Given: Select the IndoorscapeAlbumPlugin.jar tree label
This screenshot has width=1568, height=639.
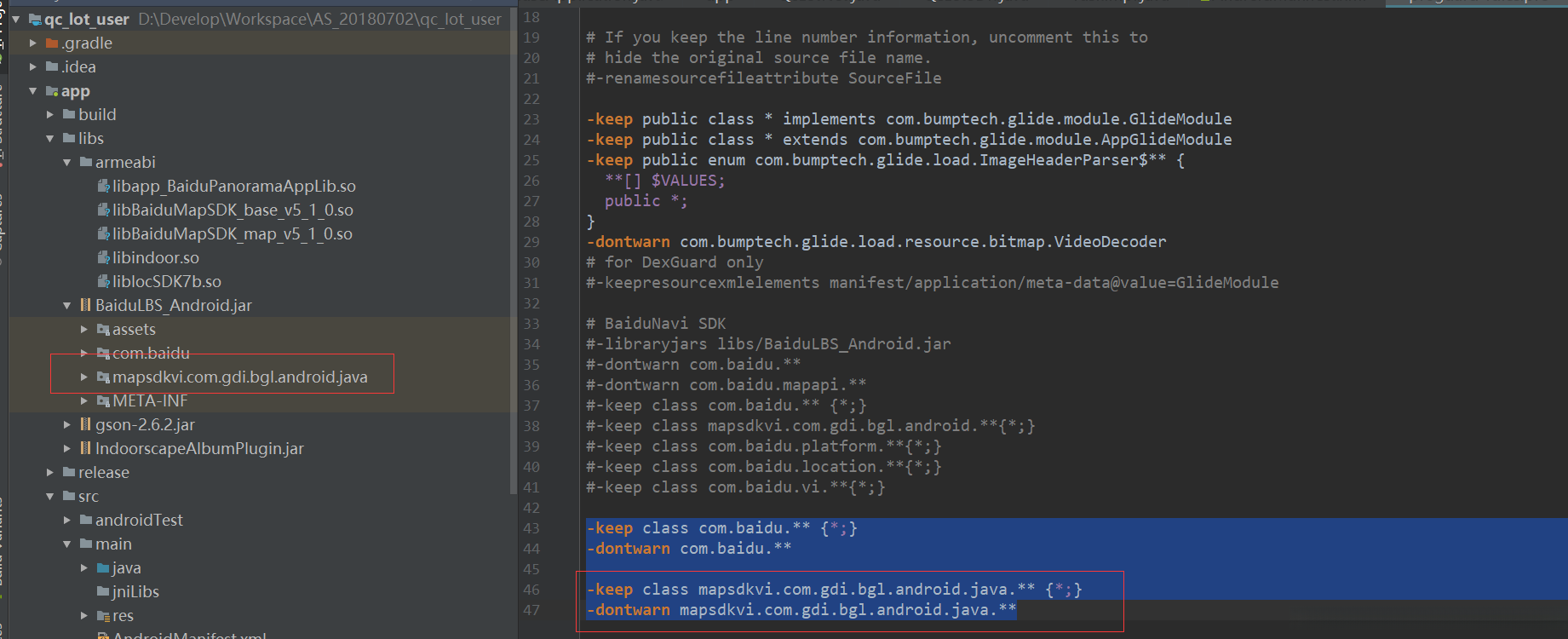Looking at the screenshot, I should pyautogui.click(x=199, y=448).
